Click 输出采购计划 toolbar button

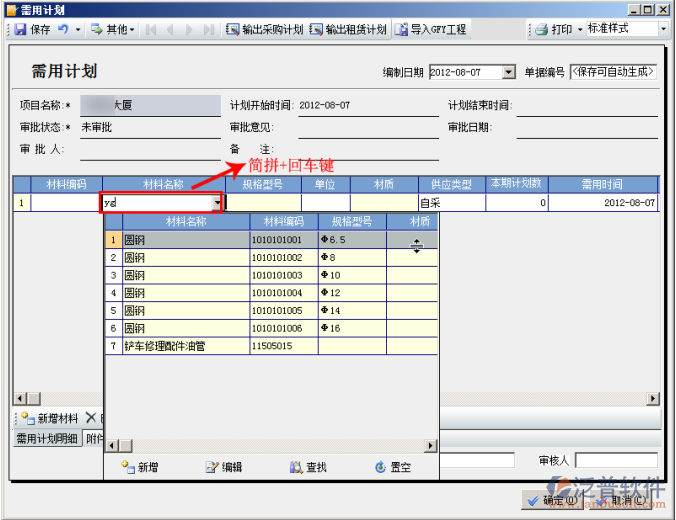pos(264,29)
